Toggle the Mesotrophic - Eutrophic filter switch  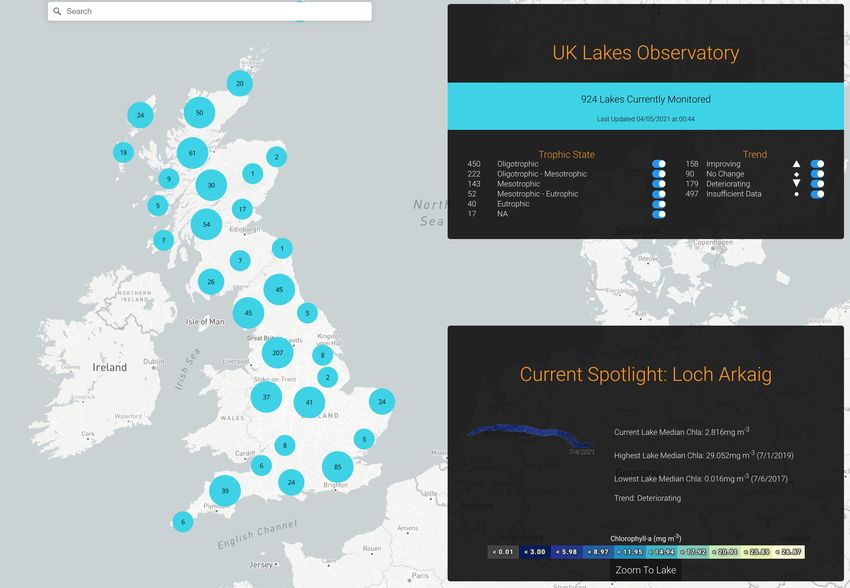click(x=659, y=194)
